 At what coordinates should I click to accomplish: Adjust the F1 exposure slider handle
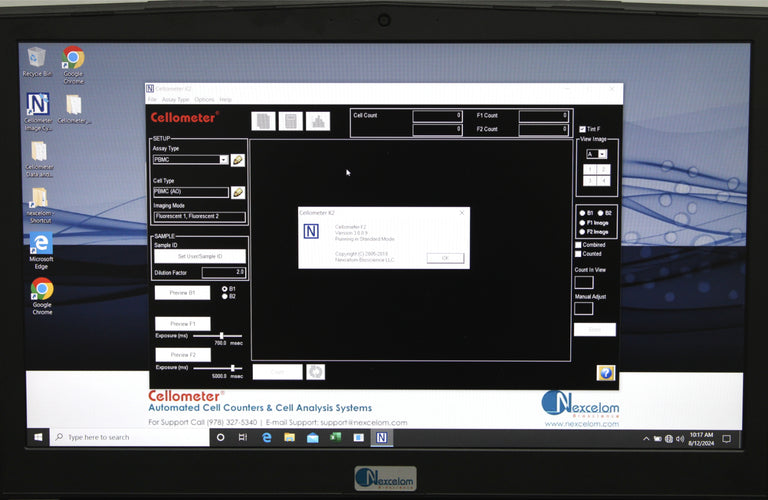pos(221,336)
